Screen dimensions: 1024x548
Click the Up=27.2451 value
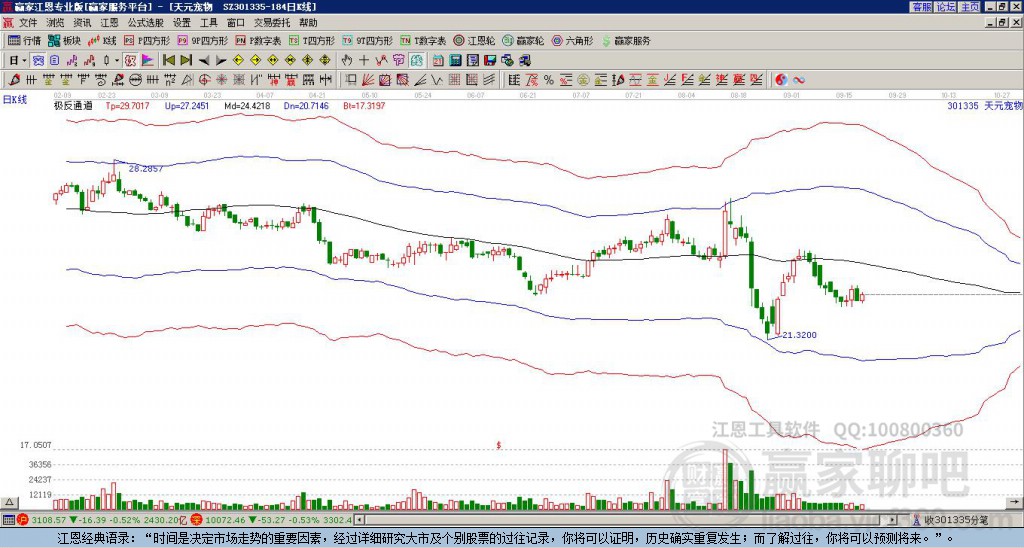pyautogui.click(x=187, y=106)
